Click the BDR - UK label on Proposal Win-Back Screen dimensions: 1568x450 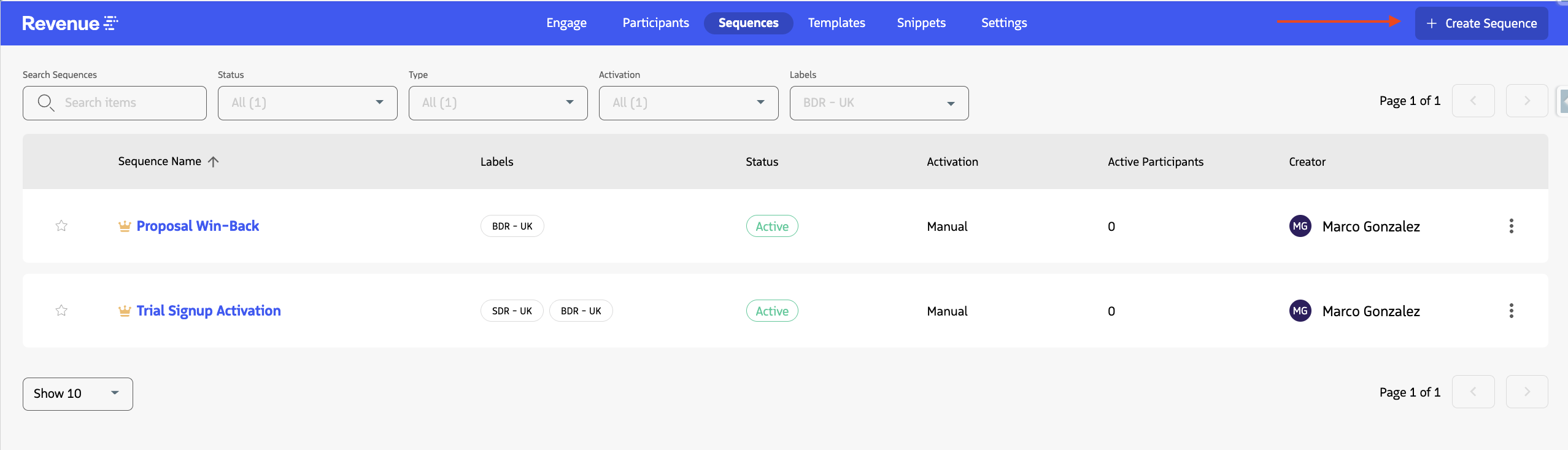[512, 226]
